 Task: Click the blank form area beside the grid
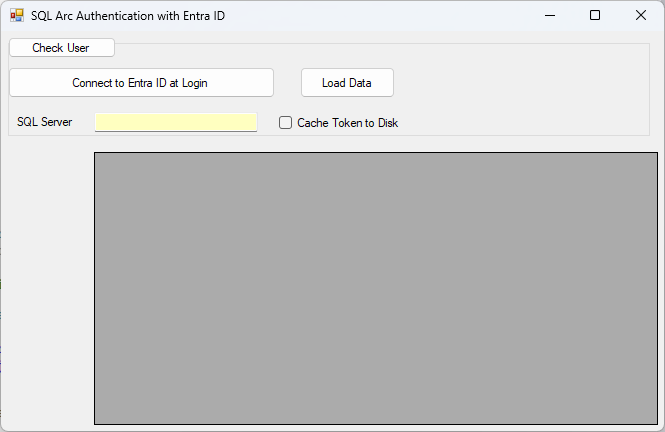click(48, 284)
